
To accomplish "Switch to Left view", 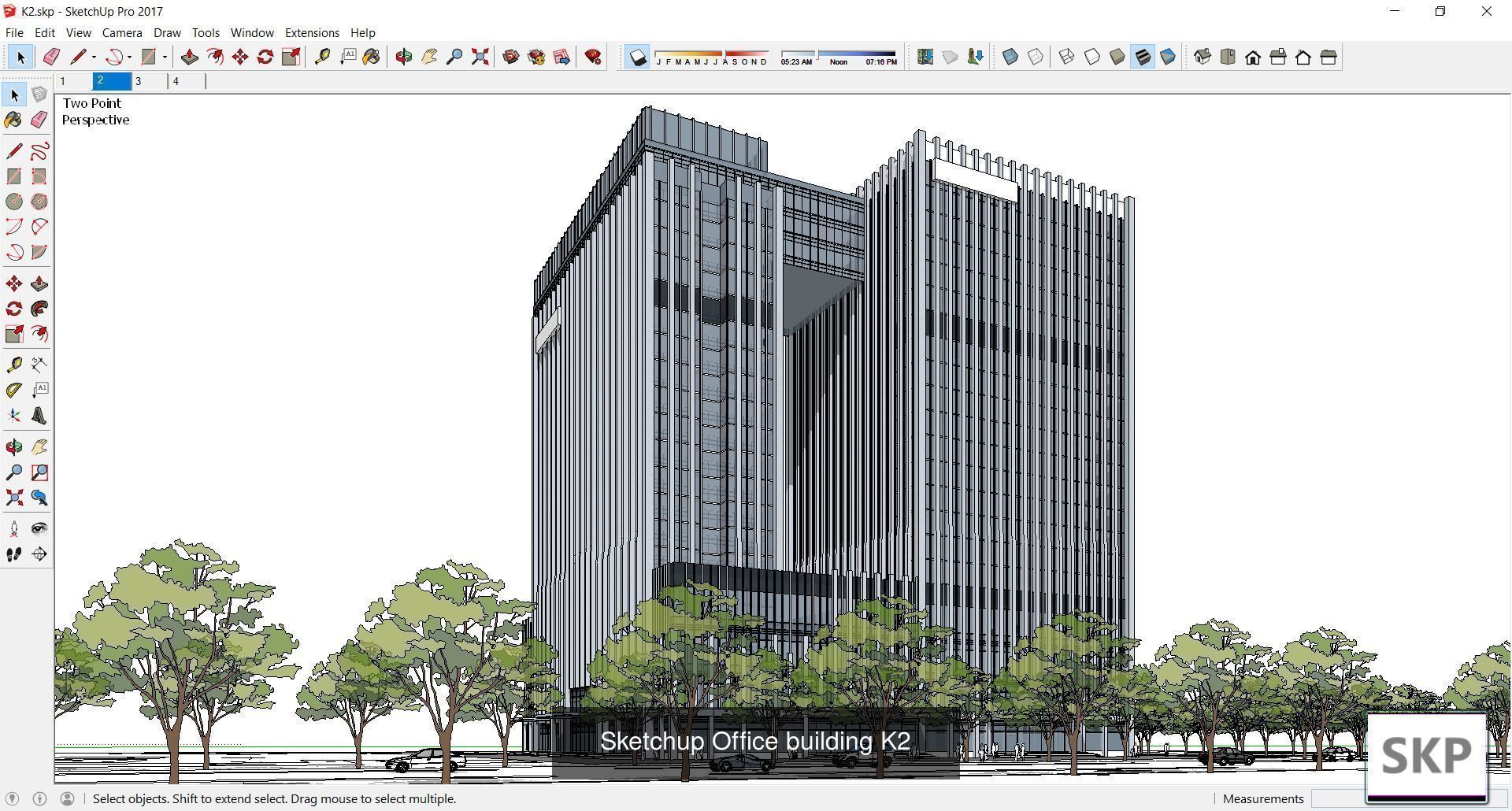I will [1329, 57].
